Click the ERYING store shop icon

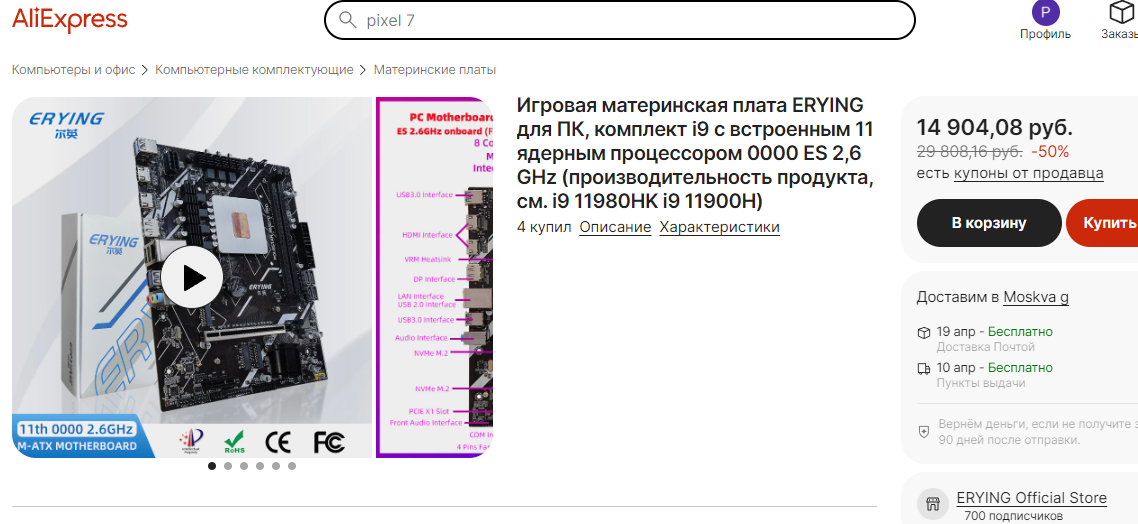932,502
